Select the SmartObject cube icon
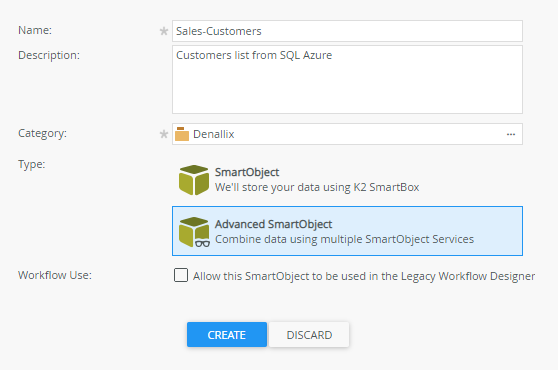This screenshot has width=558, height=370. point(194,180)
